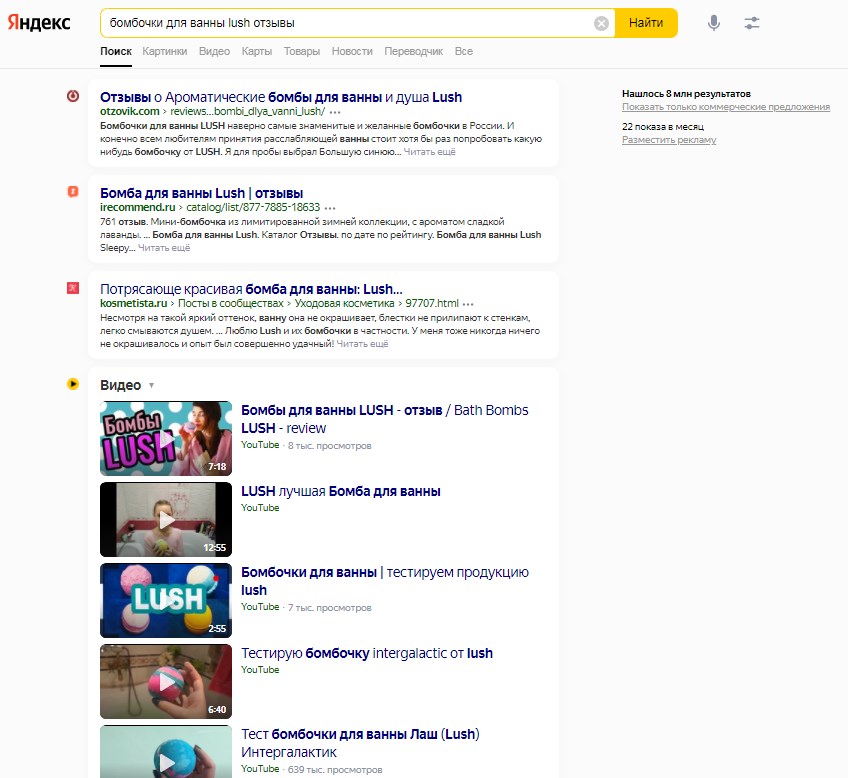This screenshot has width=848, height=778.
Task: Open 'Тестирую бомбочку intergalactic от lush' video title
Action: tap(367, 654)
